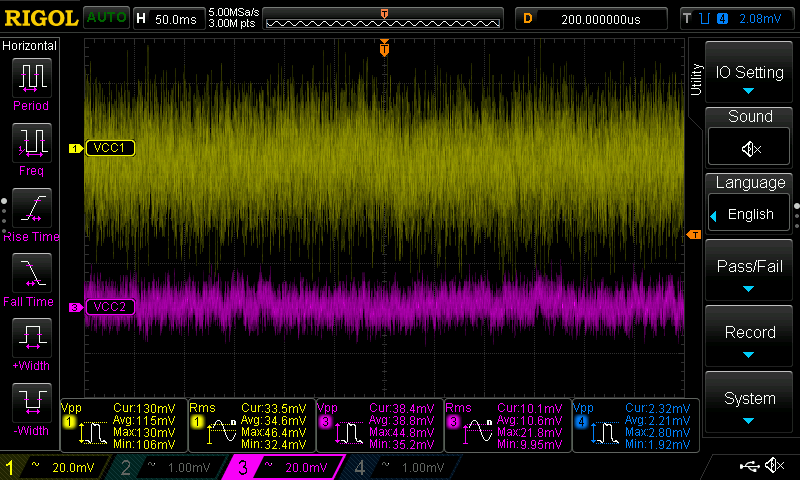Click the trigger falling edge icon in header
This screenshot has width=800, height=480.
tap(705, 19)
